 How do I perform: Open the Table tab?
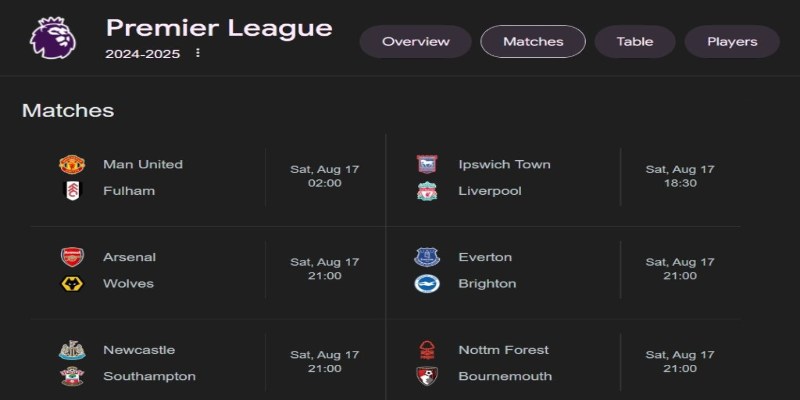pos(635,42)
